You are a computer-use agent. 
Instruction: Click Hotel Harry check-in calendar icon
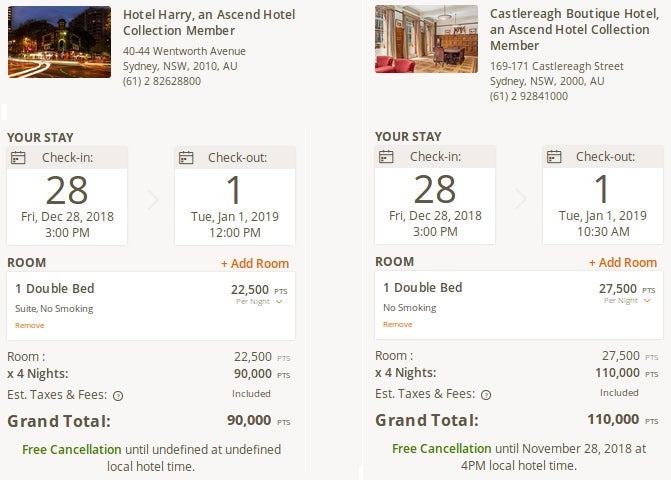pos(17,157)
